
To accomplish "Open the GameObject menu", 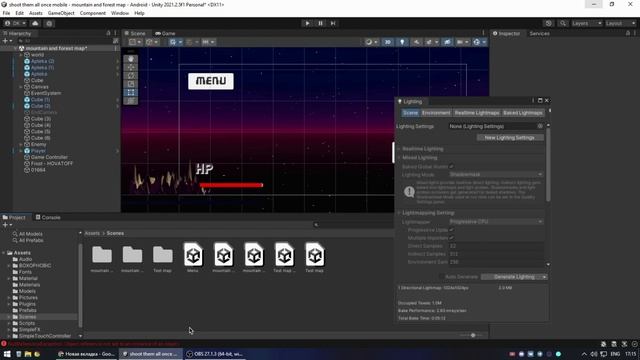I will (61, 13).
